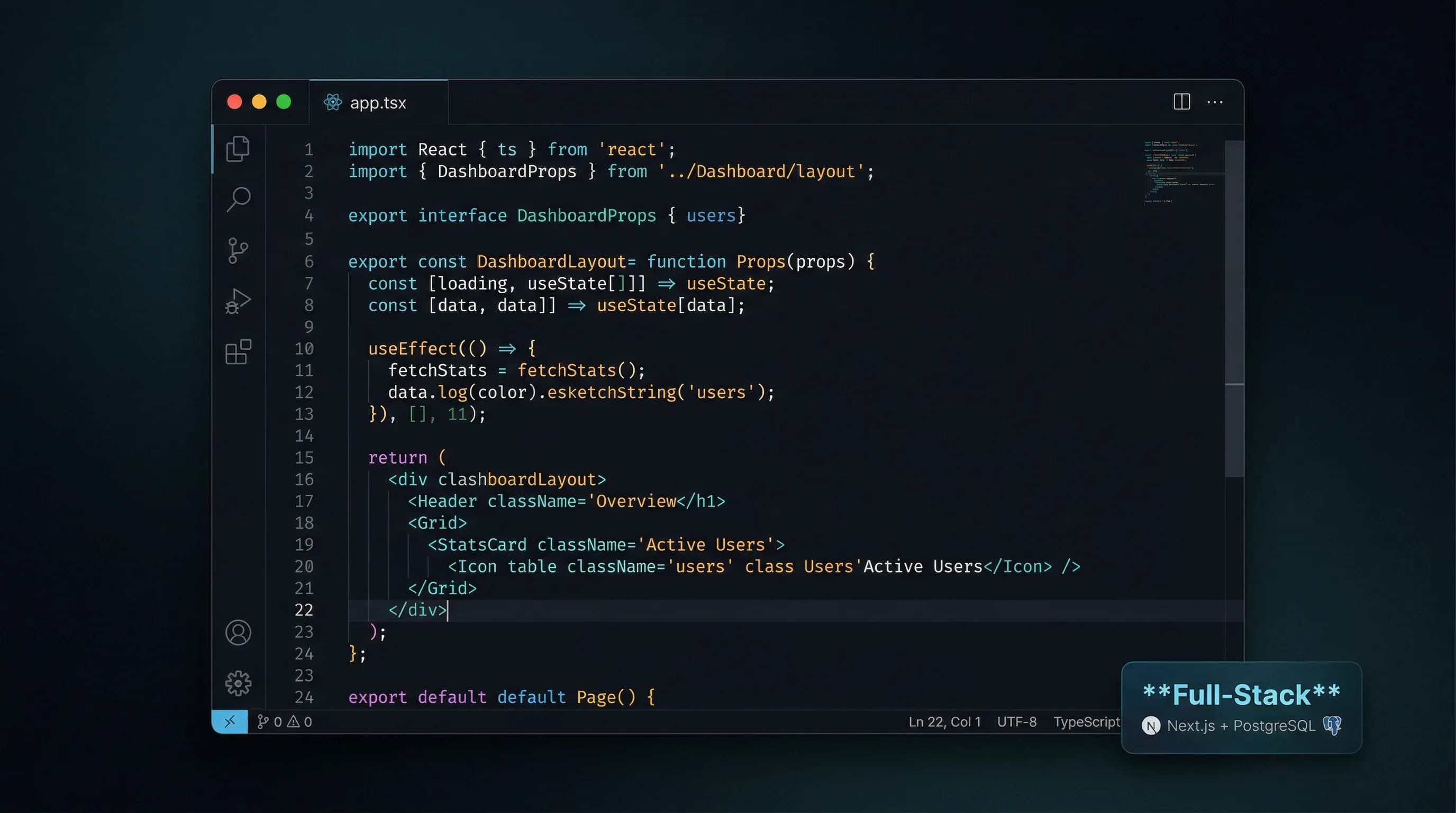The width and height of the screenshot is (1456, 813).
Task: Click the interface keyword on line 4
Action: (x=462, y=215)
